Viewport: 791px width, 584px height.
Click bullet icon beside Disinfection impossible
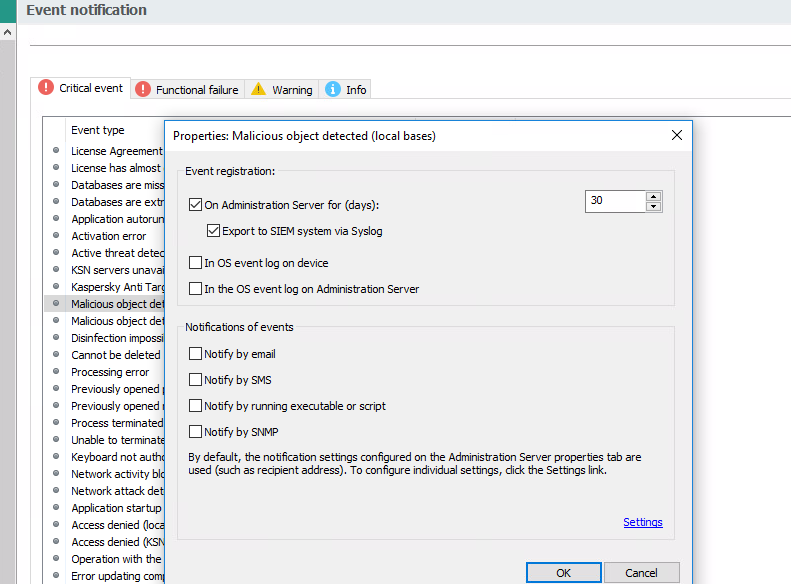coord(57,338)
